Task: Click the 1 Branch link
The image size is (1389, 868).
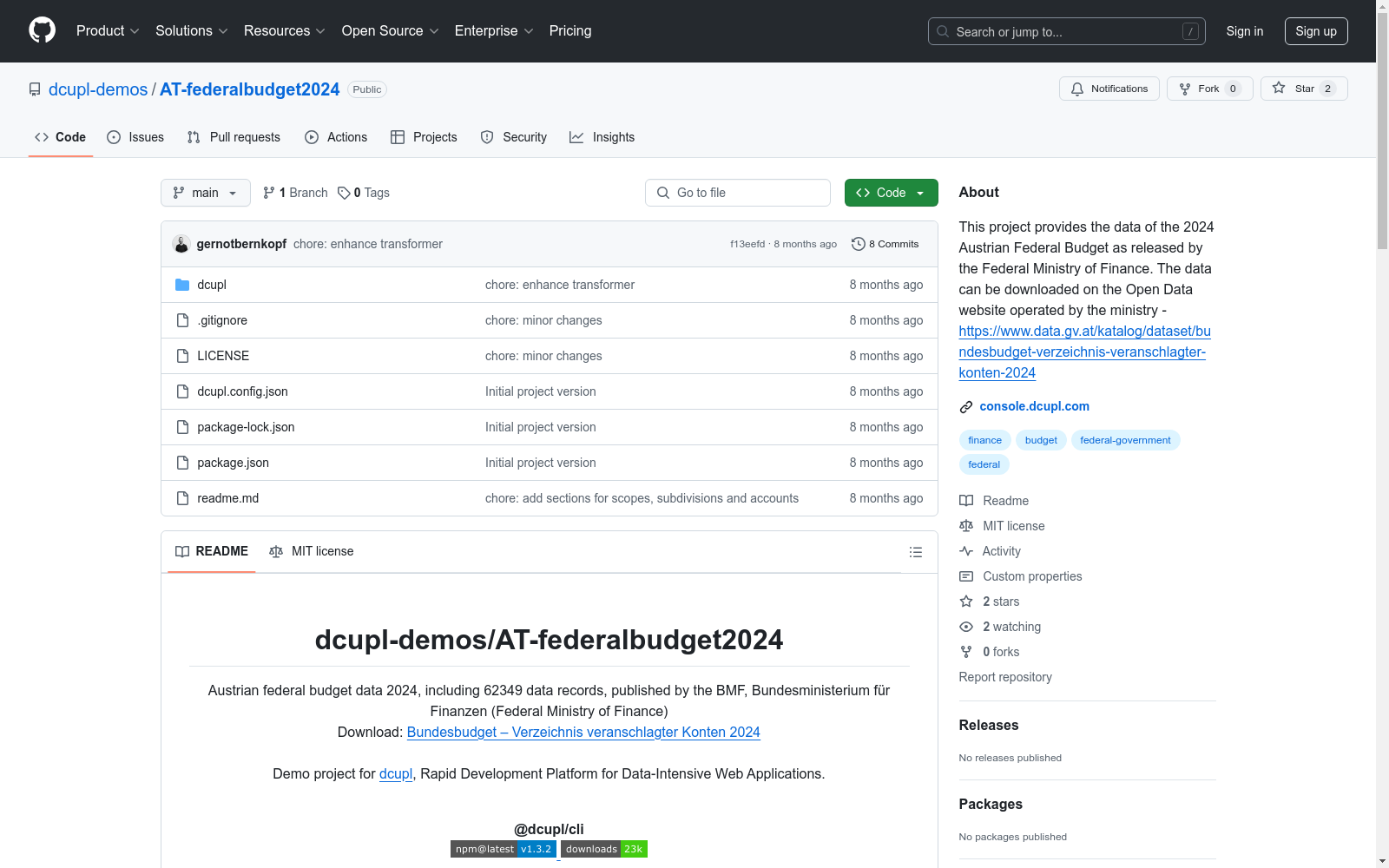Action: 295,193
